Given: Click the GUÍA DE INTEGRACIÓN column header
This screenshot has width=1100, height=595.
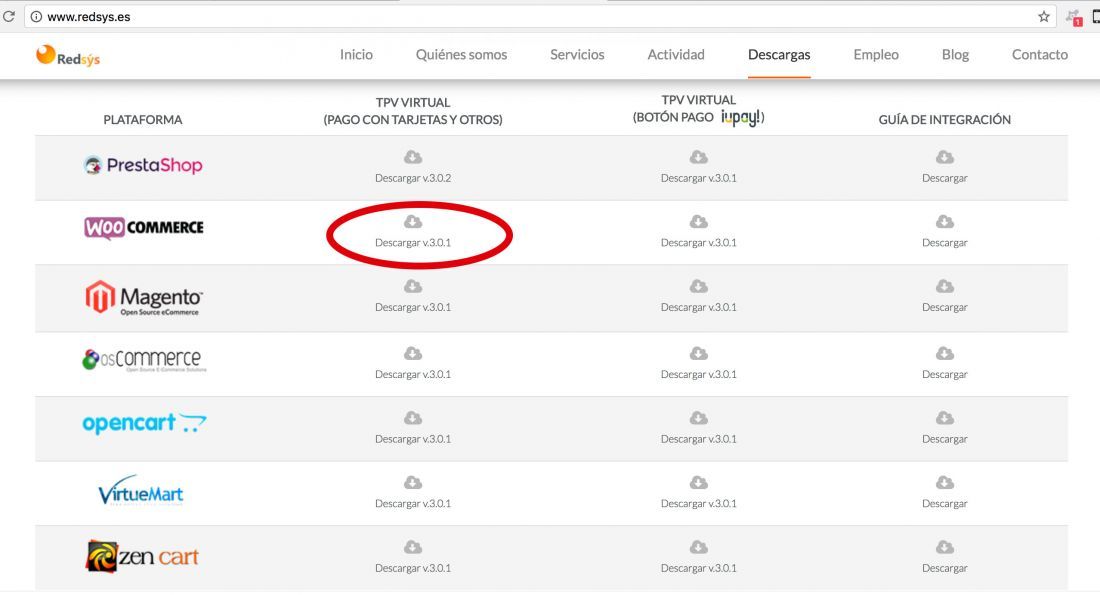Looking at the screenshot, I should click(945, 120).
